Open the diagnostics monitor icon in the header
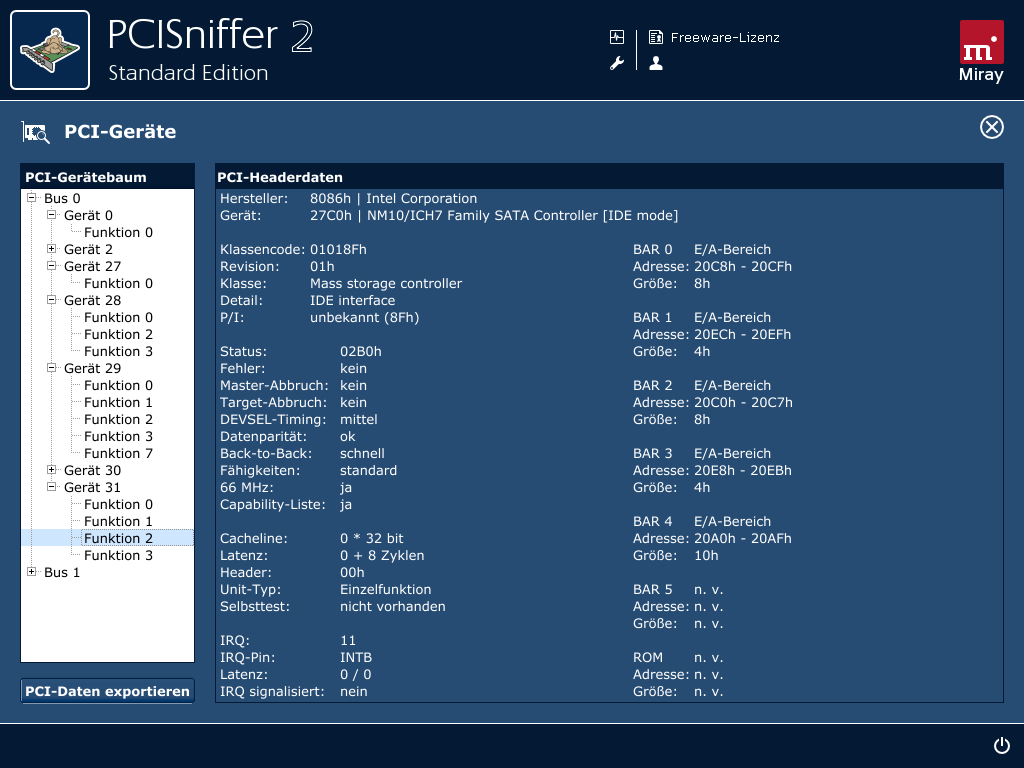 [x=618, y=36]
